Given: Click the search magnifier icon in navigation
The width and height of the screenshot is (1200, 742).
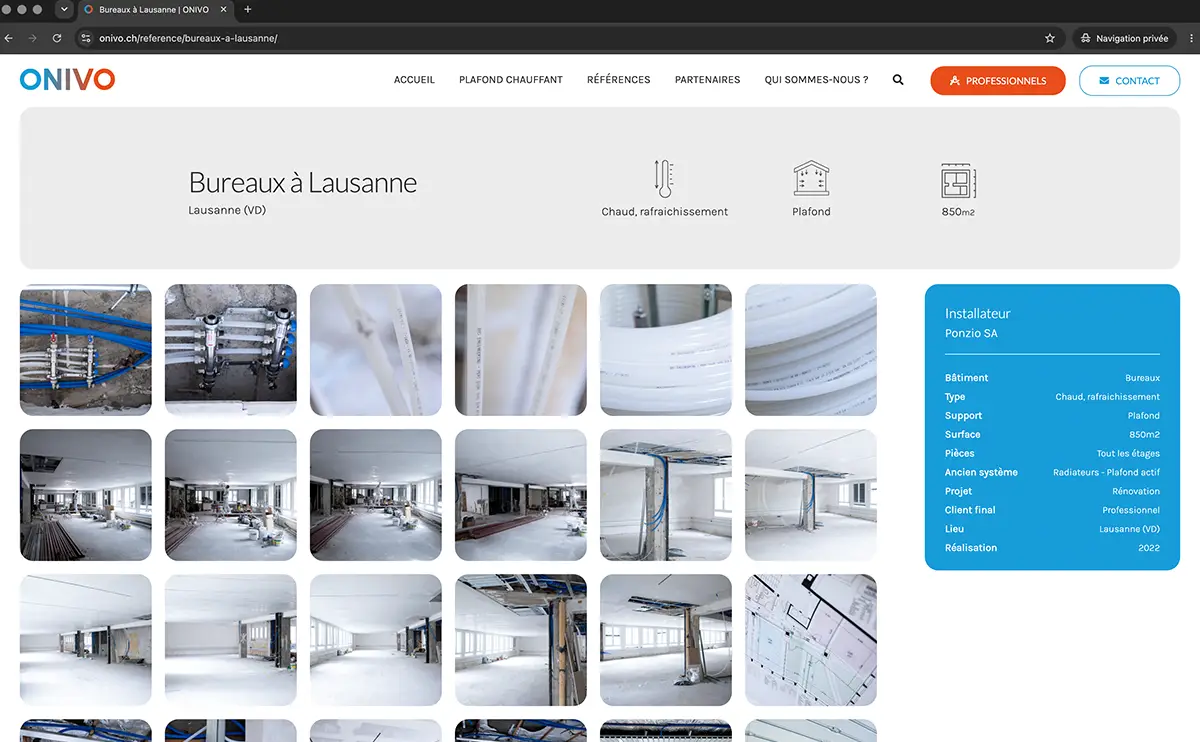Looking at the screenshot, I should [x=898, y=80].
